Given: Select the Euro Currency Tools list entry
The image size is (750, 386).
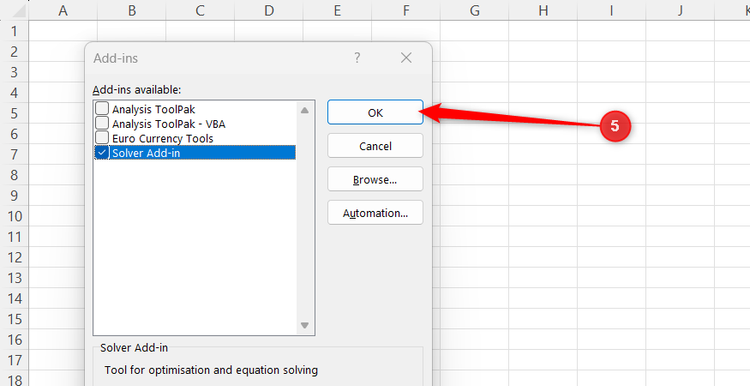Looking at the screenshot, I should (x=163, y=138).
